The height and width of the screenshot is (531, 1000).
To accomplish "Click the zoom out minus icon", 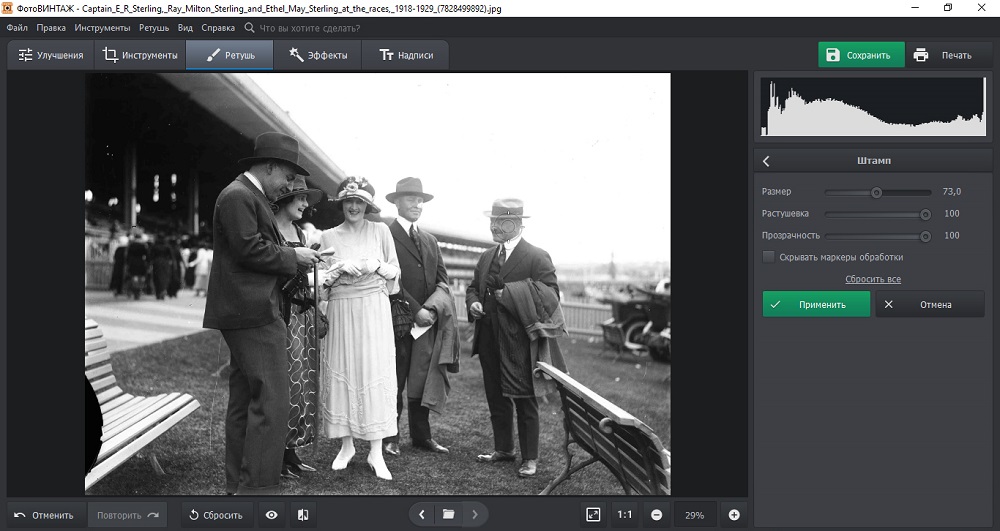I will point(656,515).
